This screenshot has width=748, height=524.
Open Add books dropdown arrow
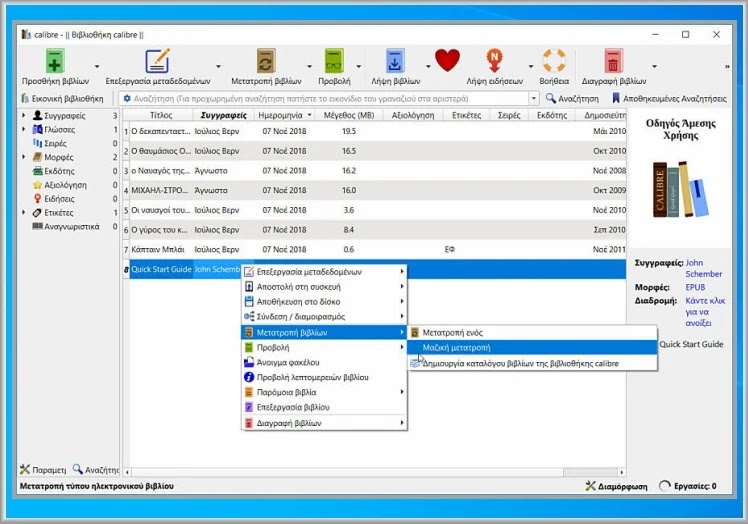point(97,66)
